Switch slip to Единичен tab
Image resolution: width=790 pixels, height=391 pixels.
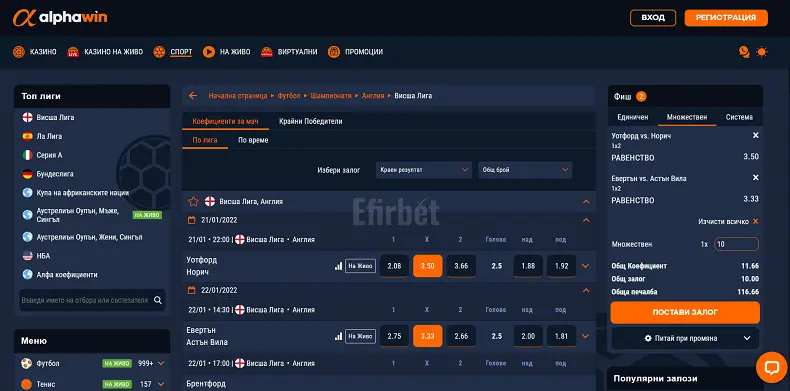tap(632, 117)
